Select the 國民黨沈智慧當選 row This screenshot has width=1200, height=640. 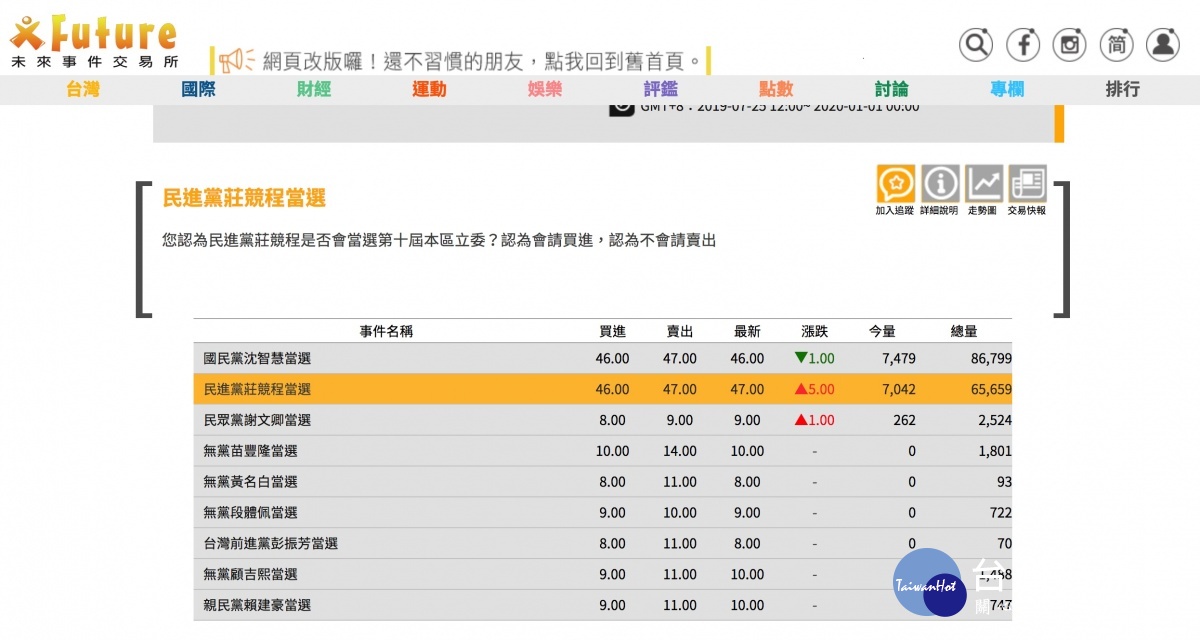coord(602,358)
